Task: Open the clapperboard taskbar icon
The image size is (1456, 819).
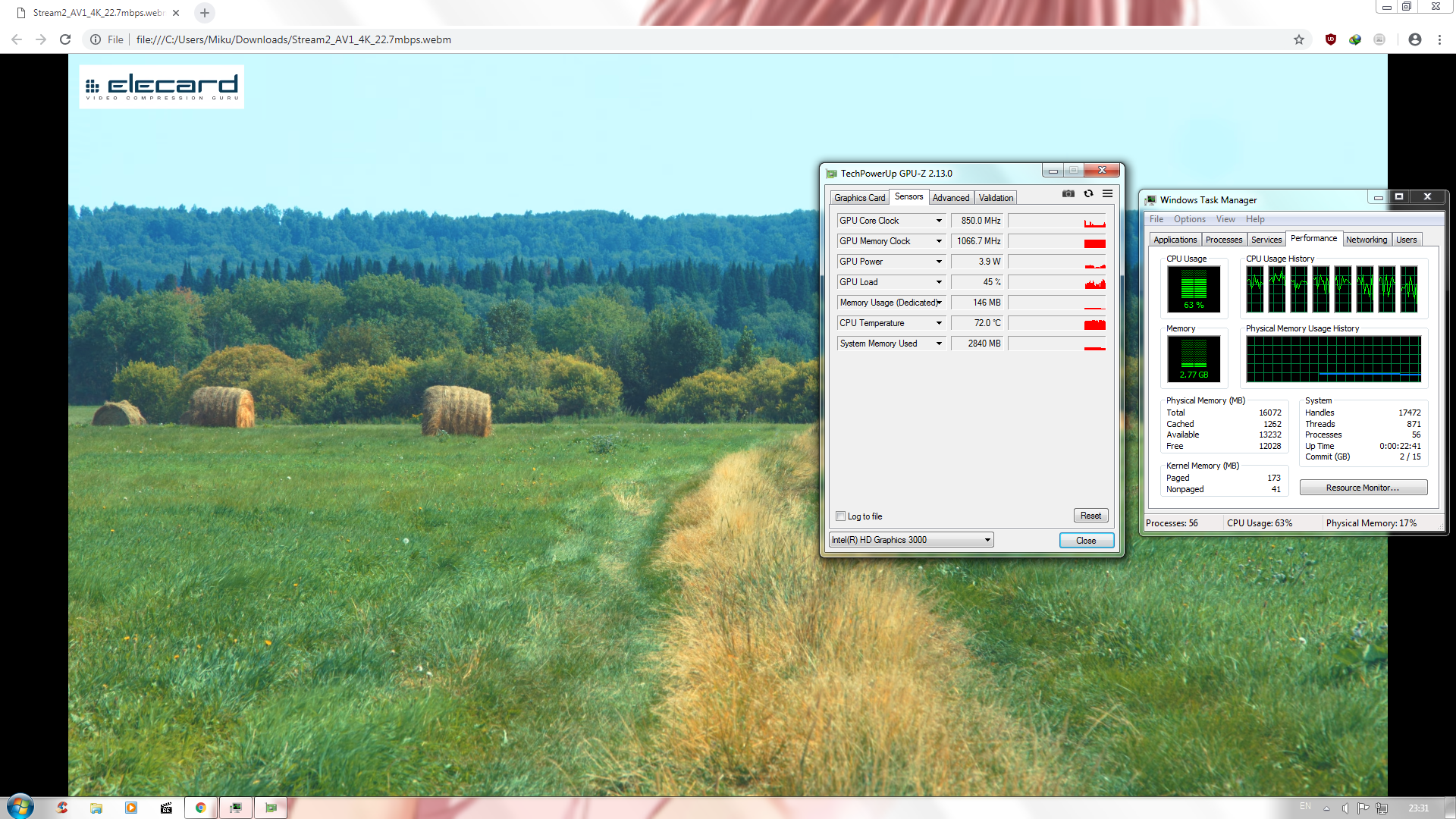Action: pyautogui.click(x=166, y=808)
